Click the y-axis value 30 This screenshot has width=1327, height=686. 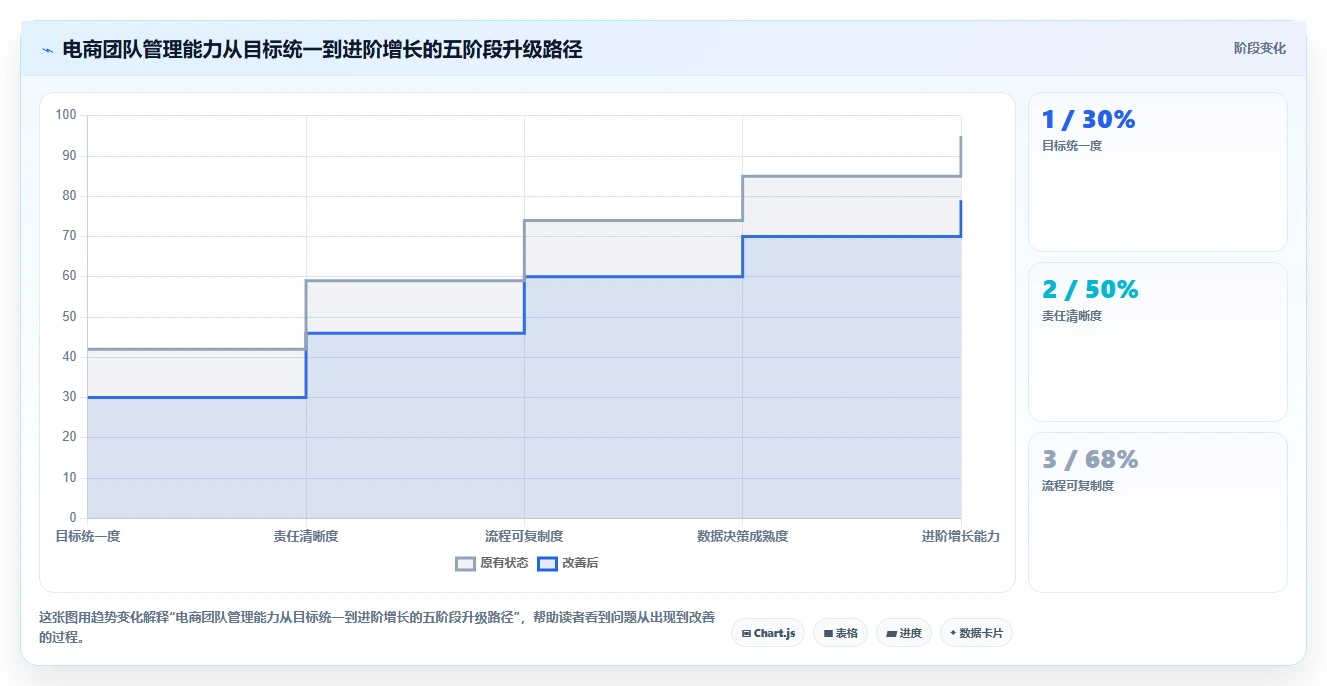click(x=70, y=397)
